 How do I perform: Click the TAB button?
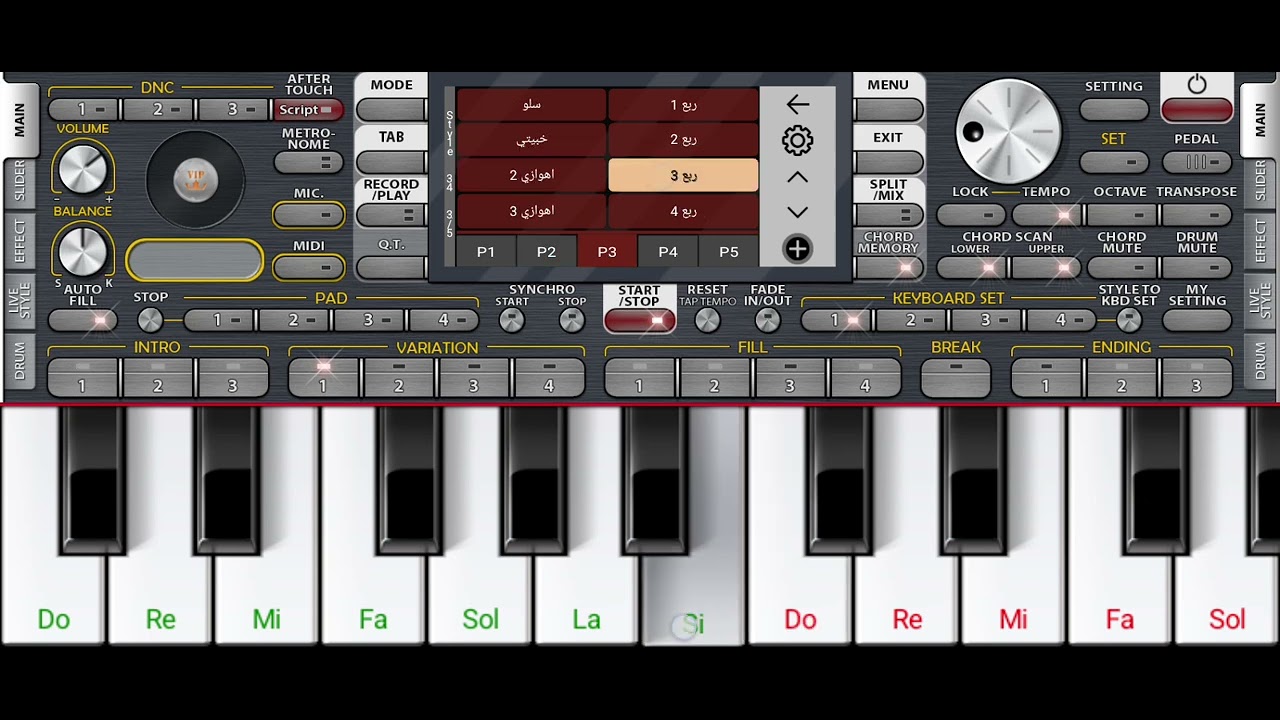pyautogui.click(x=391, y=160)
